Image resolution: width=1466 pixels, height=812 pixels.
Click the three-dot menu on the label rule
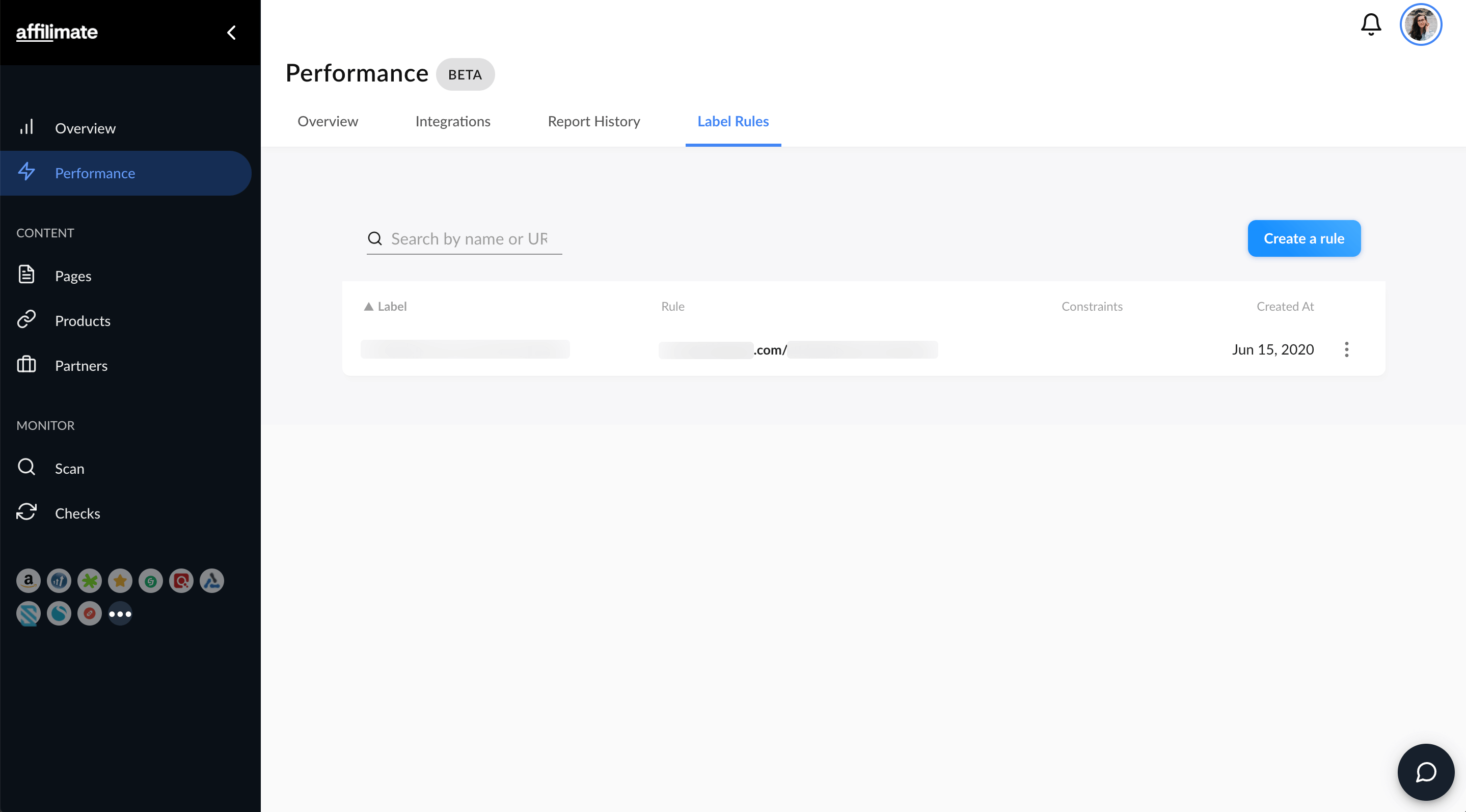coord(1347,349)
